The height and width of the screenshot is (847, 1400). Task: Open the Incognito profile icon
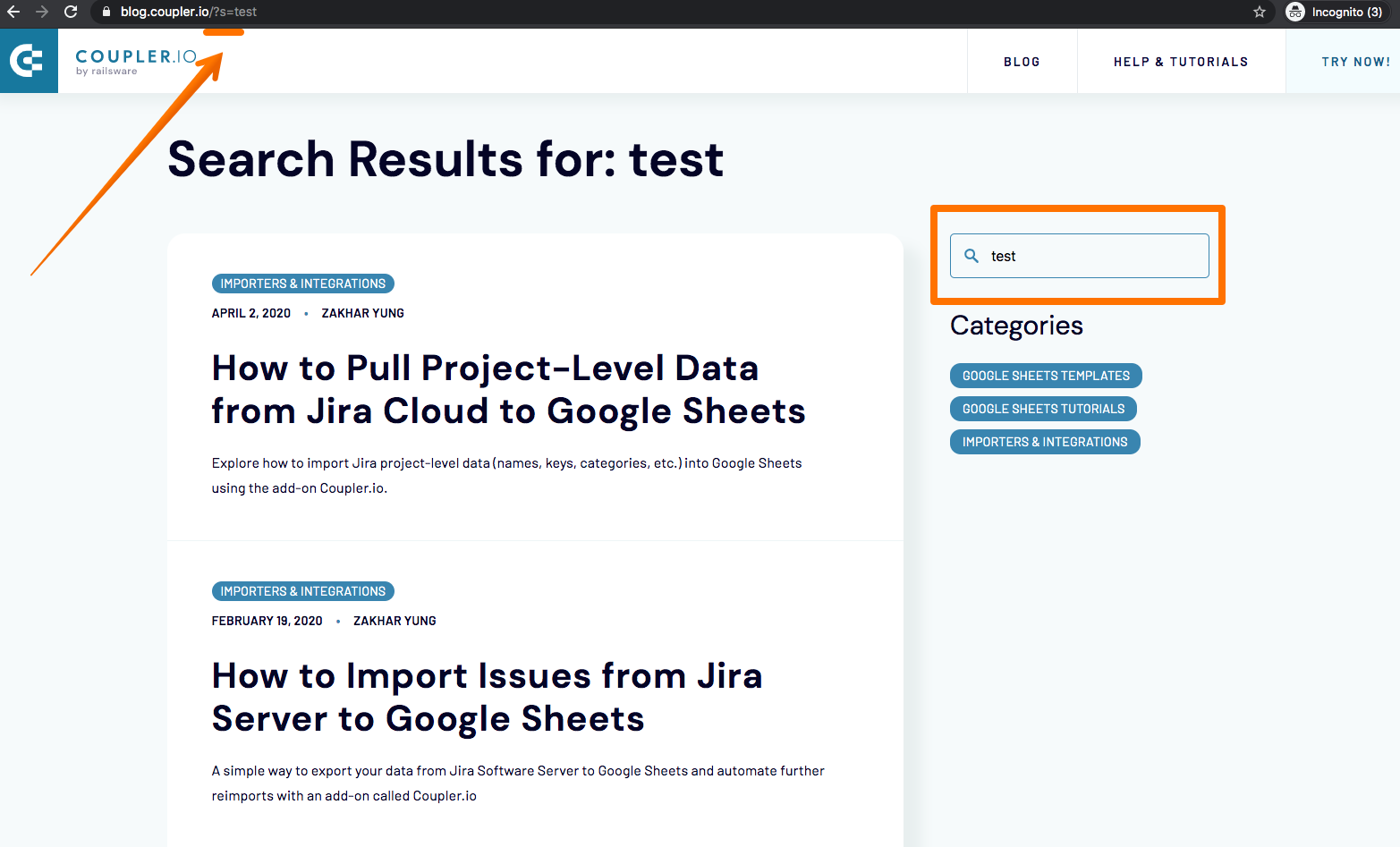1295,12
